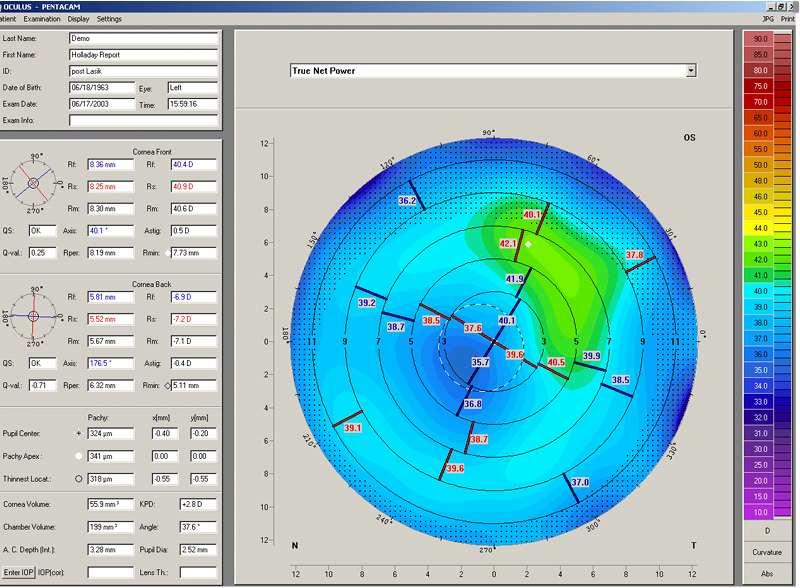Click the OS label on the map
Viewport: 800px width, 588px height.
(689, 137)
